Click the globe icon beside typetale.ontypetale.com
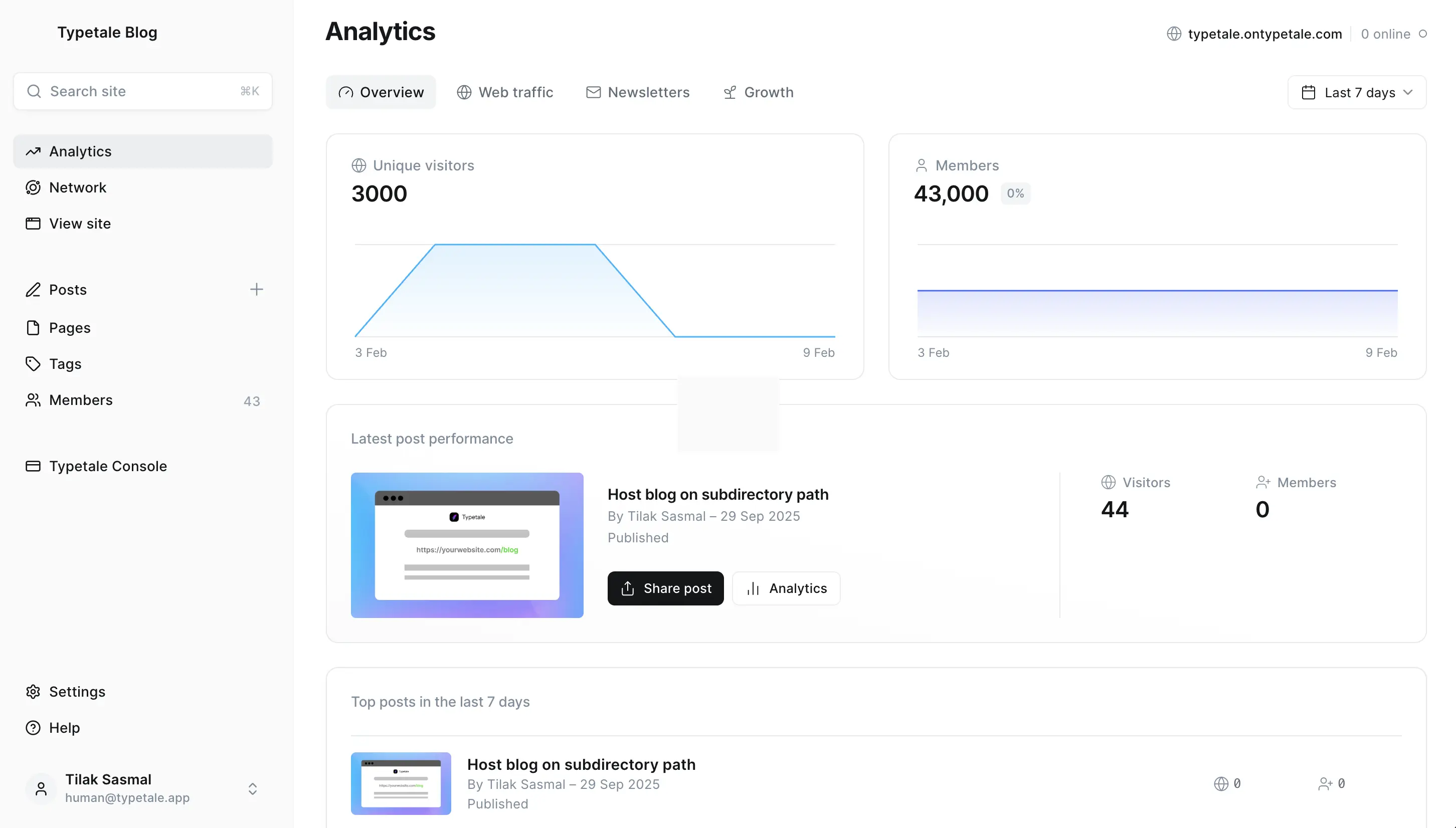 (1174, 34)
